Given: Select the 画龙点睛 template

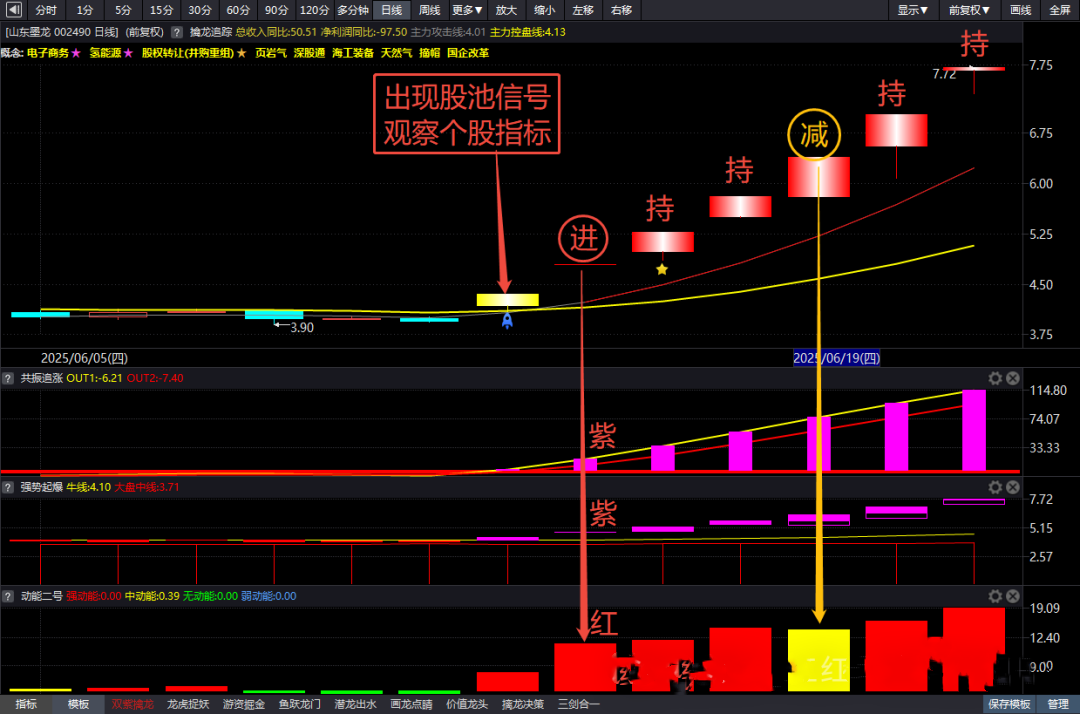Looking at the screenshot, I should (x=411, y=704).
